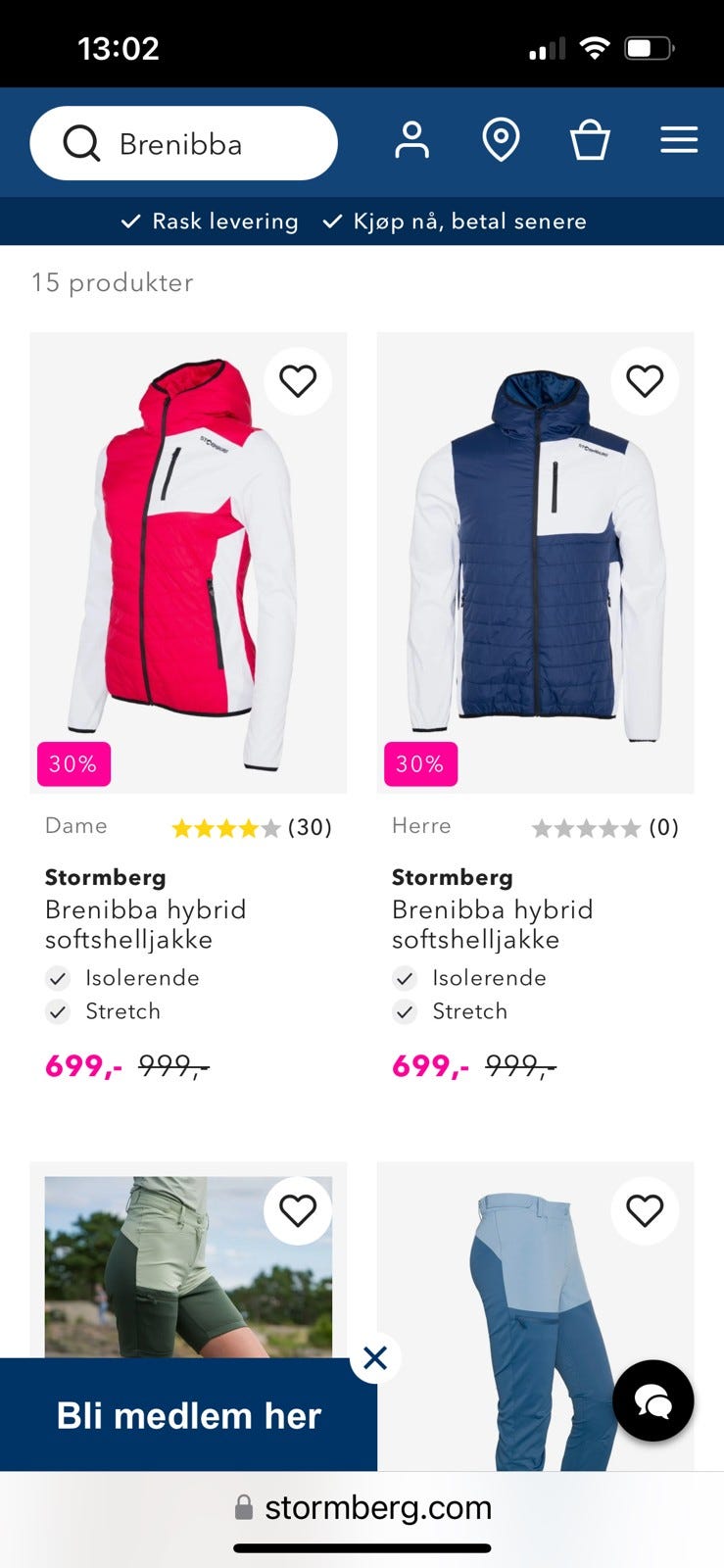The height and width of the screenshot is (1568, 724).
Task: Tap the 30% discount badge on Dame jacket
Action: [73, 764]
